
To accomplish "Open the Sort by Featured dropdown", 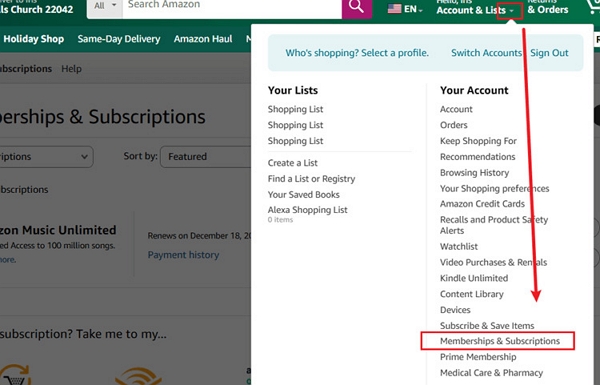I will 205,157.
